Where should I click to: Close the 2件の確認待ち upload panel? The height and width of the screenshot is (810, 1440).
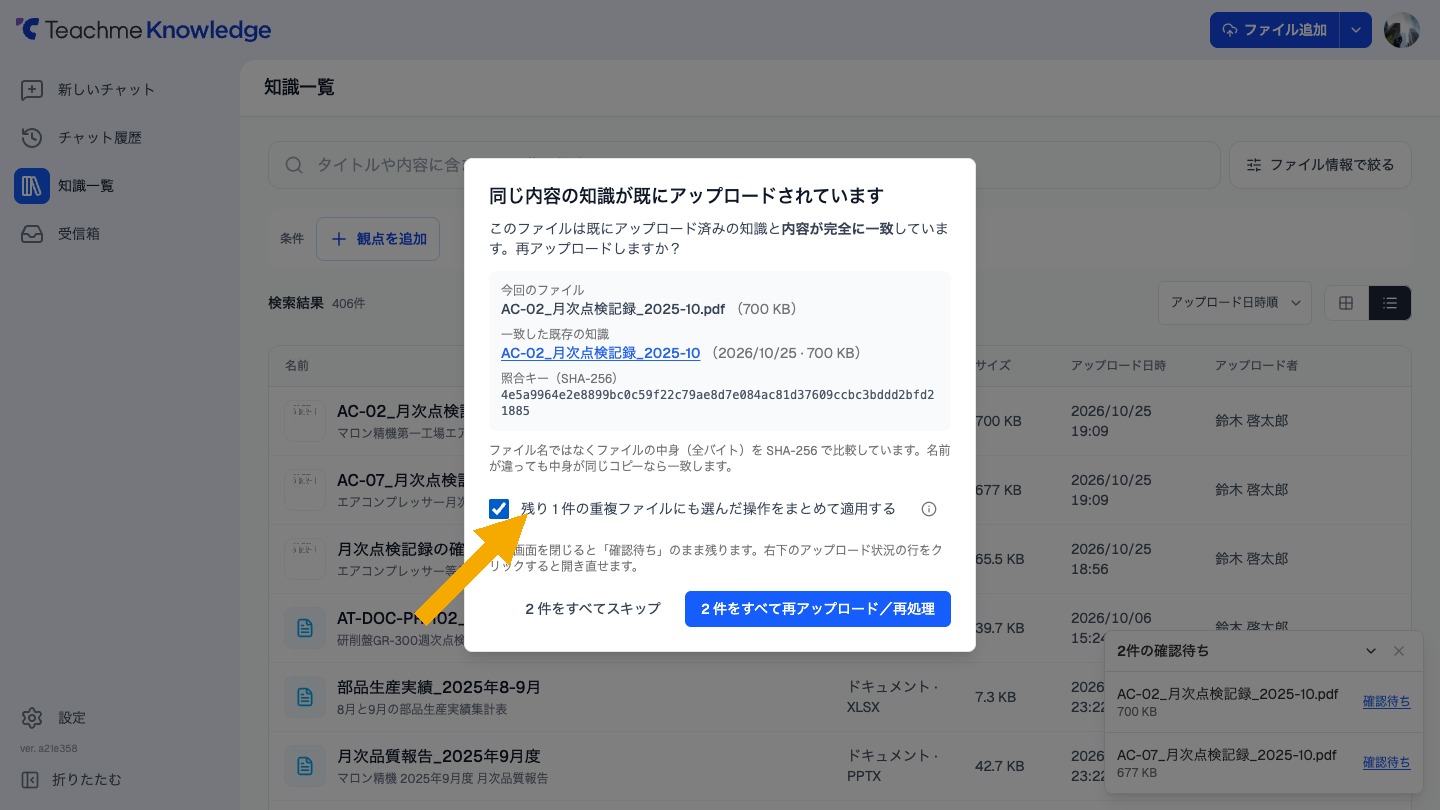point(1399,651)
